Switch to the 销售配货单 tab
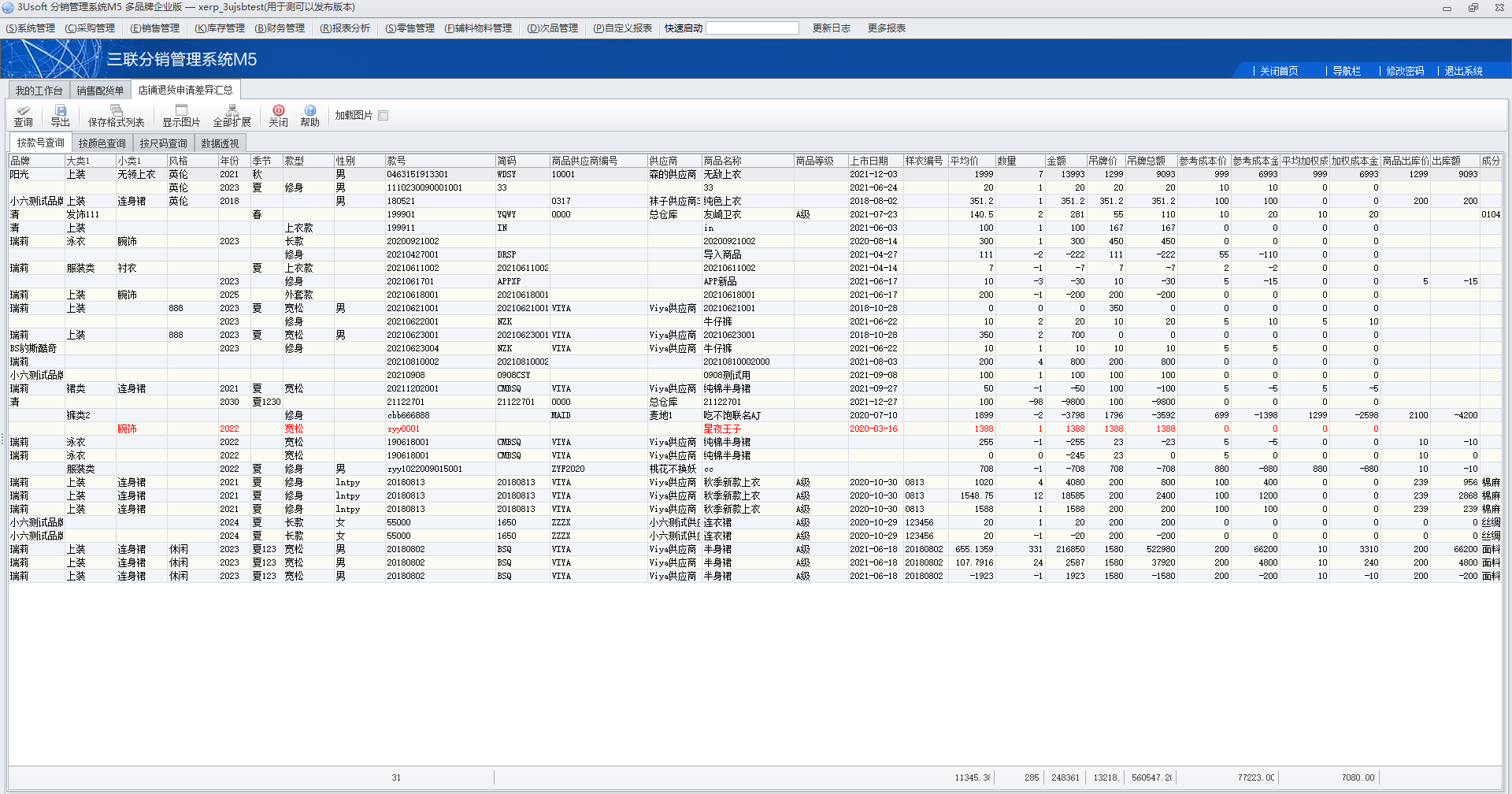Image resolution: width=1512 pixels, height=794 pixels. point(101,91)
